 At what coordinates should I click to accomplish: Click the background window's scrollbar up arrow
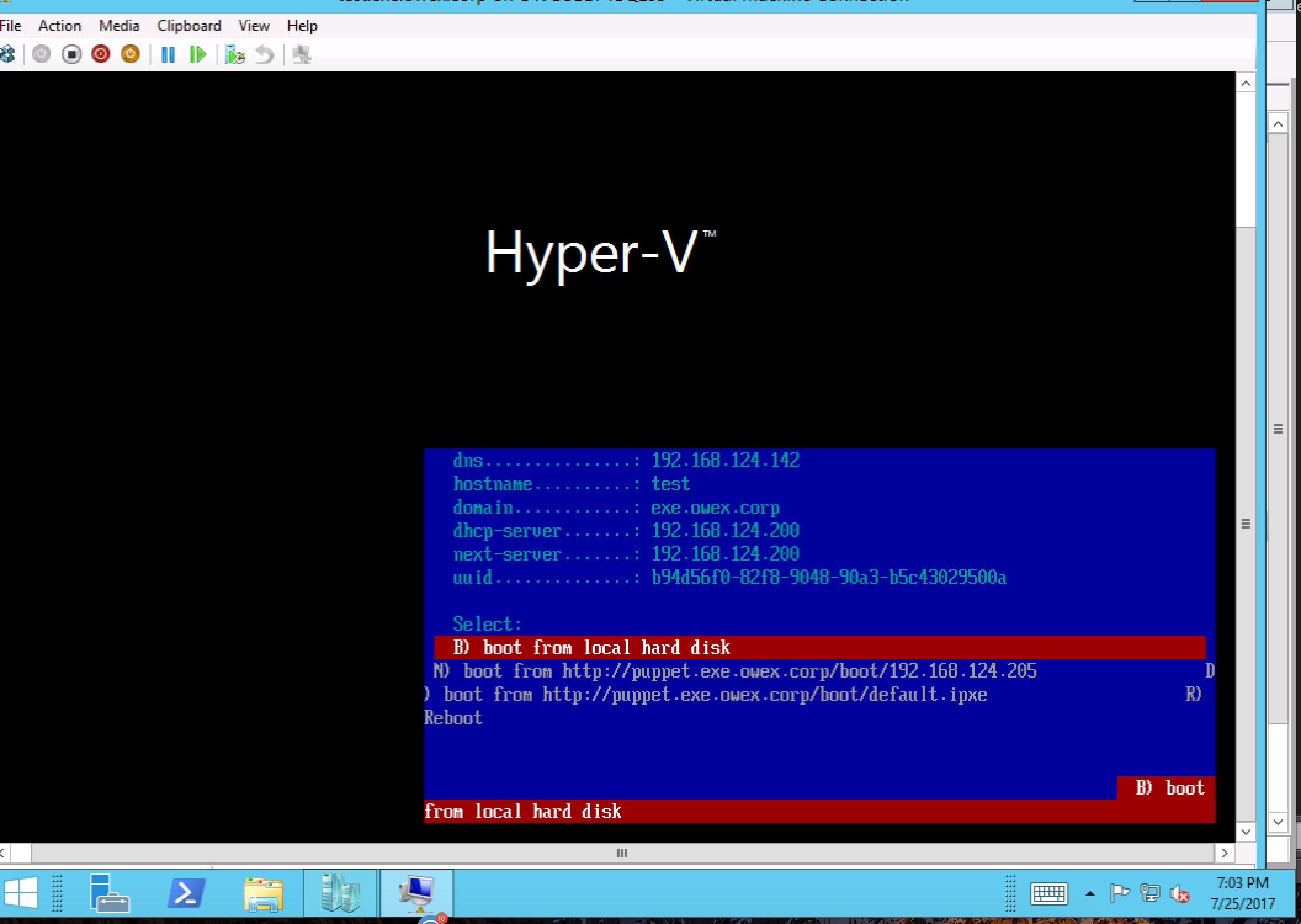pos(1278,124)
